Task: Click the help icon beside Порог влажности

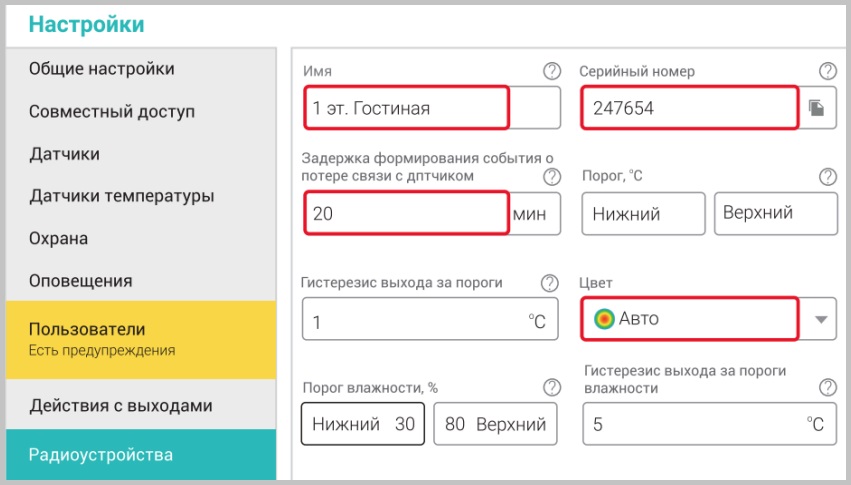Action: pos(551,387)
